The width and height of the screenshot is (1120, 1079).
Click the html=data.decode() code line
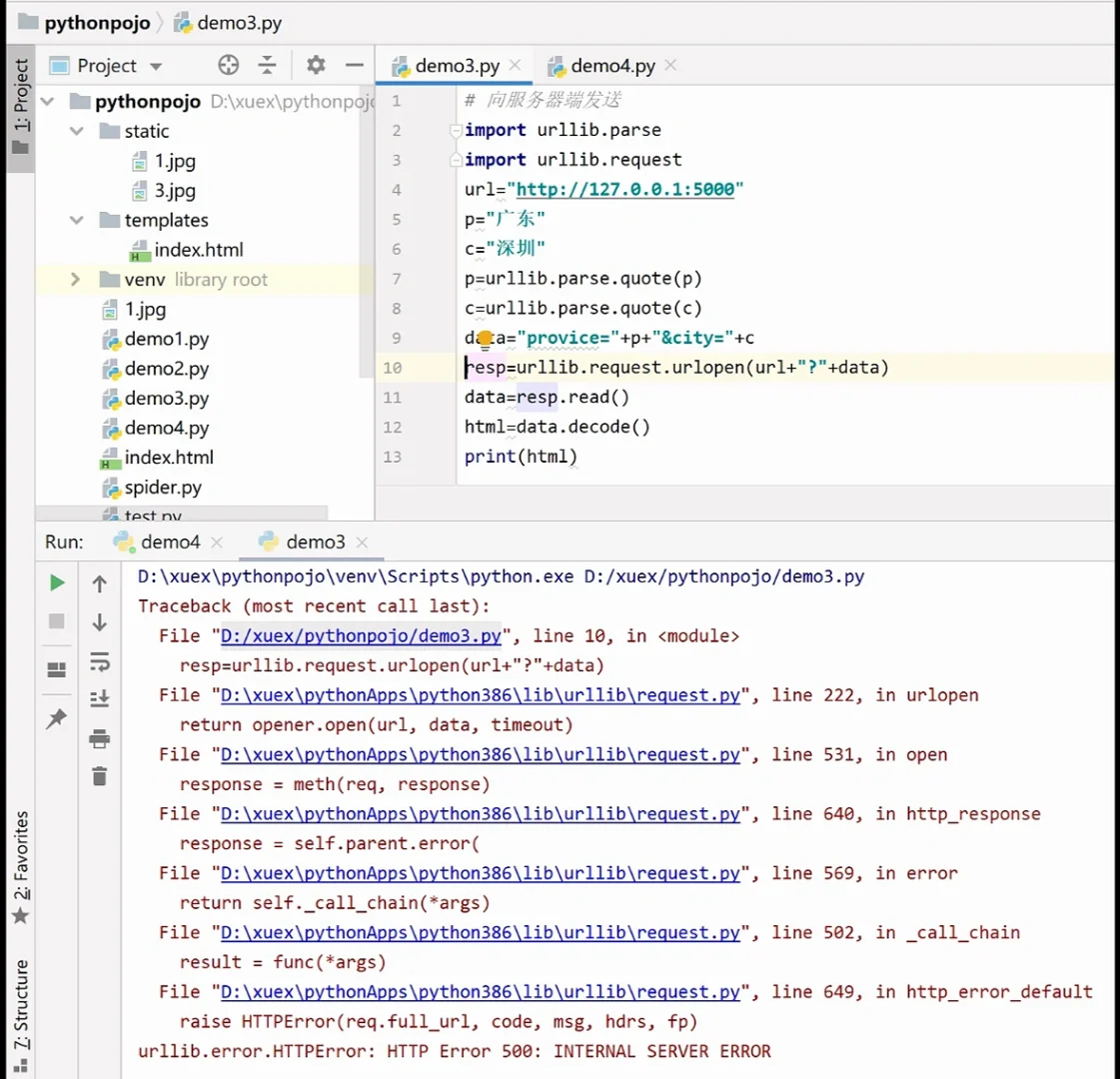coord(558,427)
